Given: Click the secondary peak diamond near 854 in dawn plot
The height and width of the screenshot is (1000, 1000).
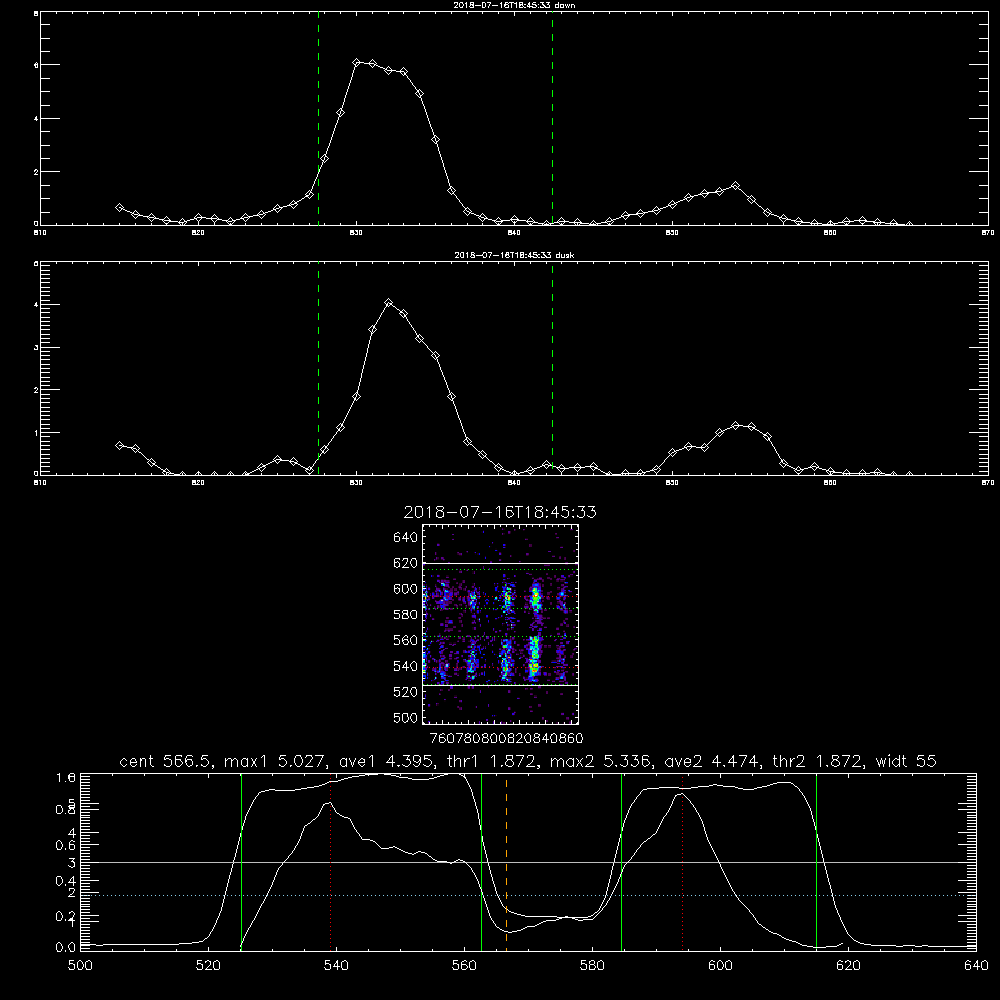Looking at the screenshot, I should tap(735, 186).
